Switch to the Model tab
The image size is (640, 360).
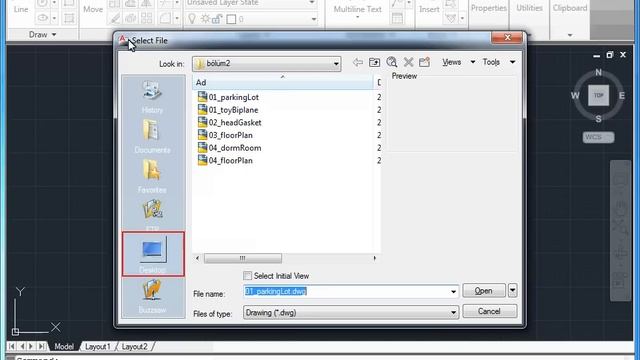click(x=64, y=347)
